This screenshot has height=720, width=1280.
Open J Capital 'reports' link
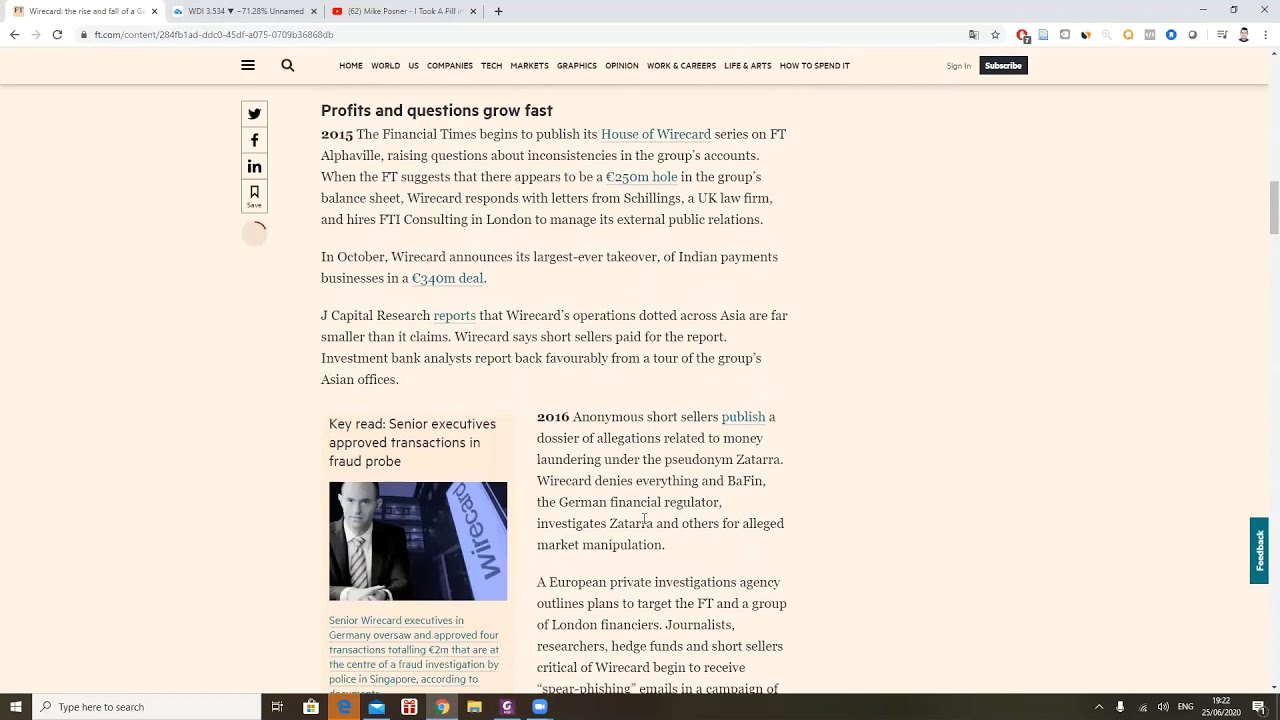pyautogui.click(x=455, y=316)
